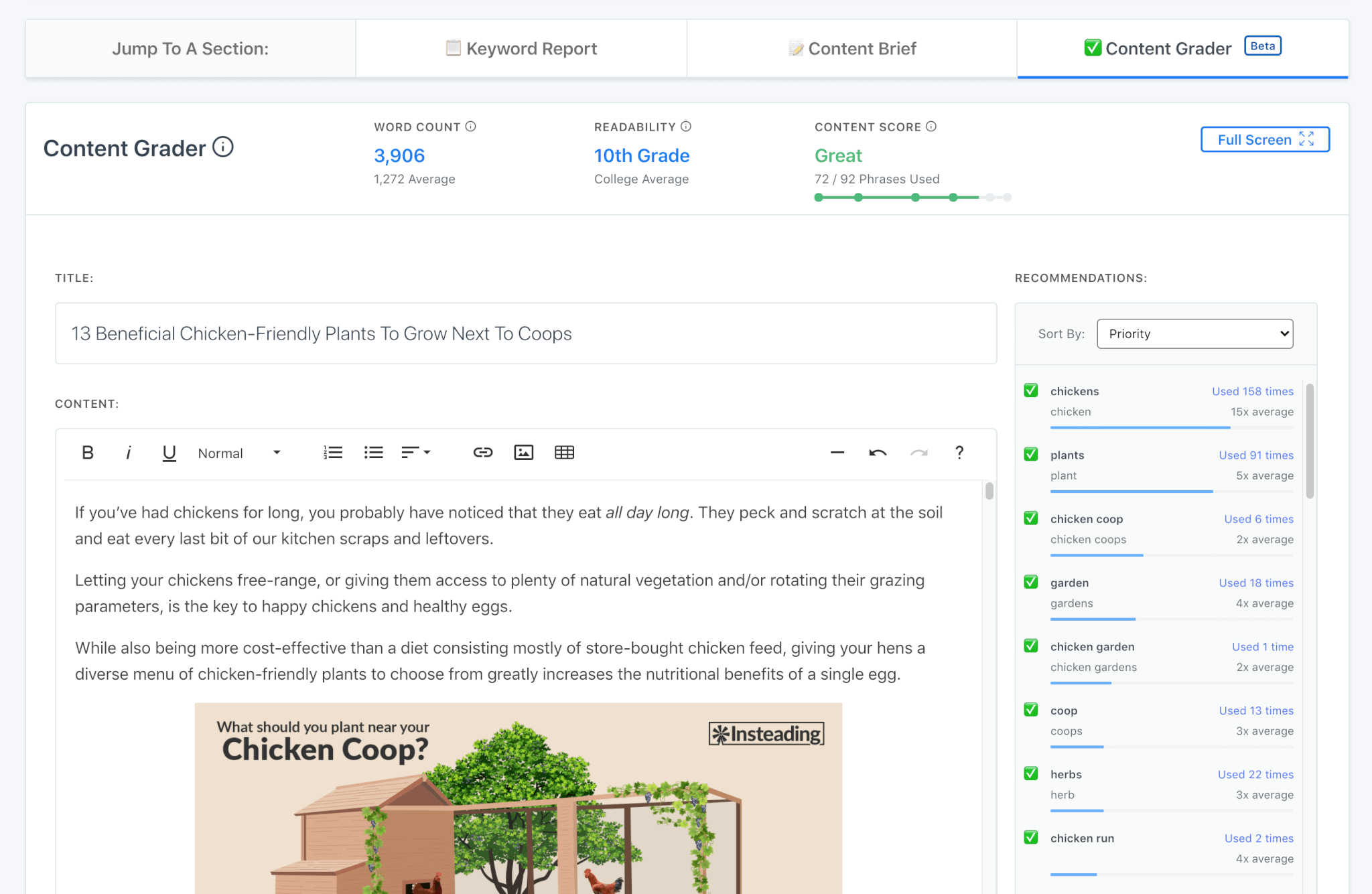Image resolution: width=1372 pixels, height=894 pixels.
Task: Toggle the chickens keyword checkbox
Action: [1031, 390]
